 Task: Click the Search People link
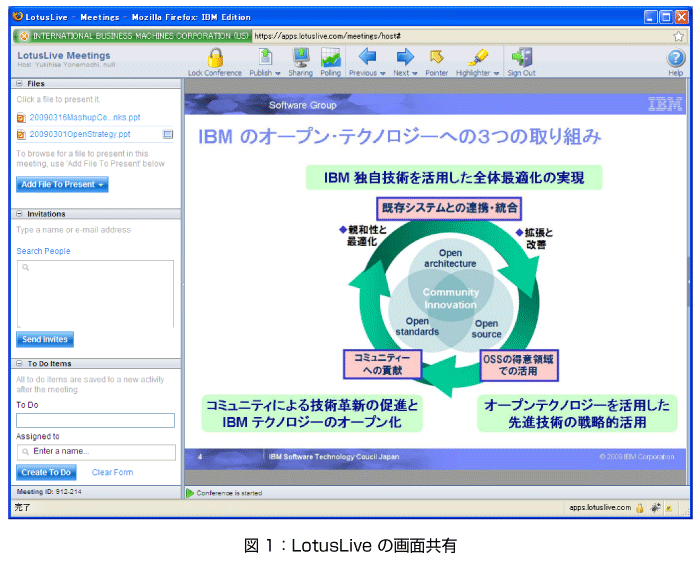[x=43, y=251]
